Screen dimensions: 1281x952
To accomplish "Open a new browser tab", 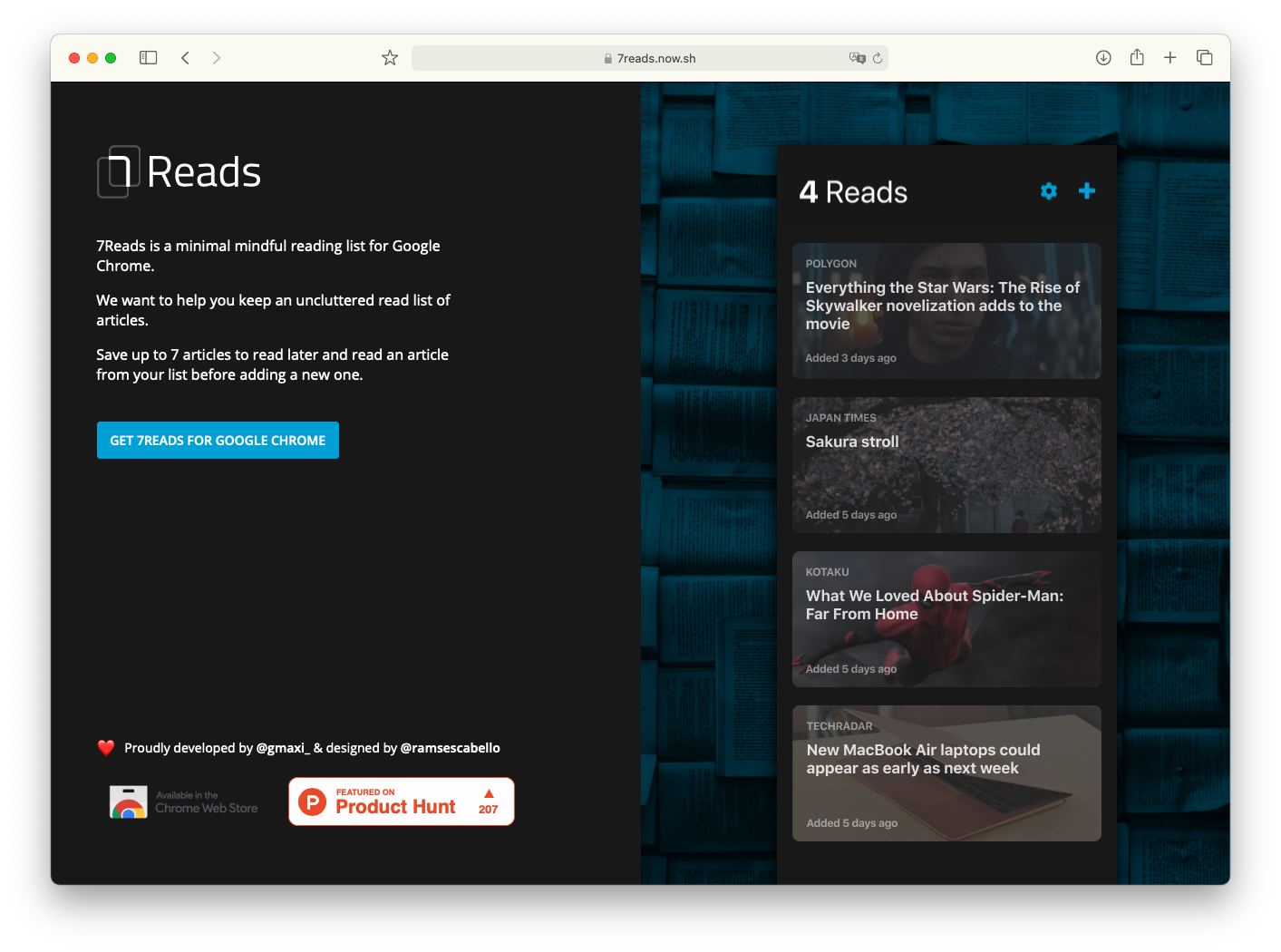I will click(x=1170, y=58).
